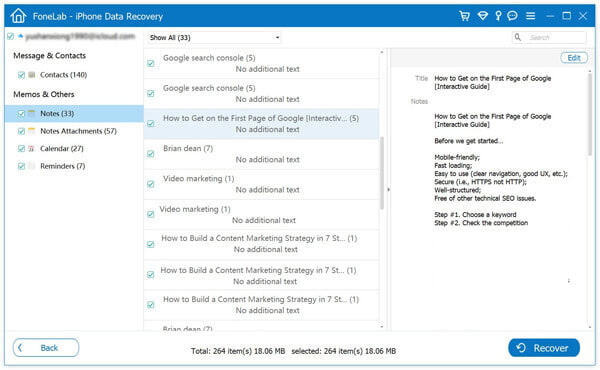Uncheck the Brian dean (7) note checkbox
600x370 pixels.
[x=151, y=154]
